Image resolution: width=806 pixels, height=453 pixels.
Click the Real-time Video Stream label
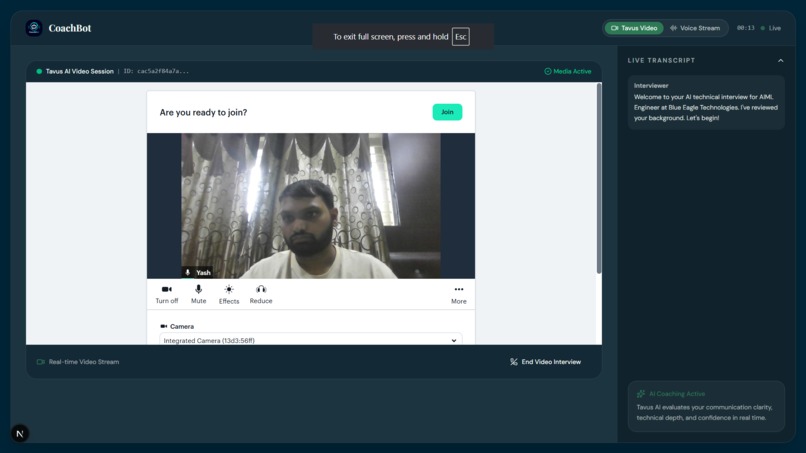pyautogui.click(x=78, y=362)
